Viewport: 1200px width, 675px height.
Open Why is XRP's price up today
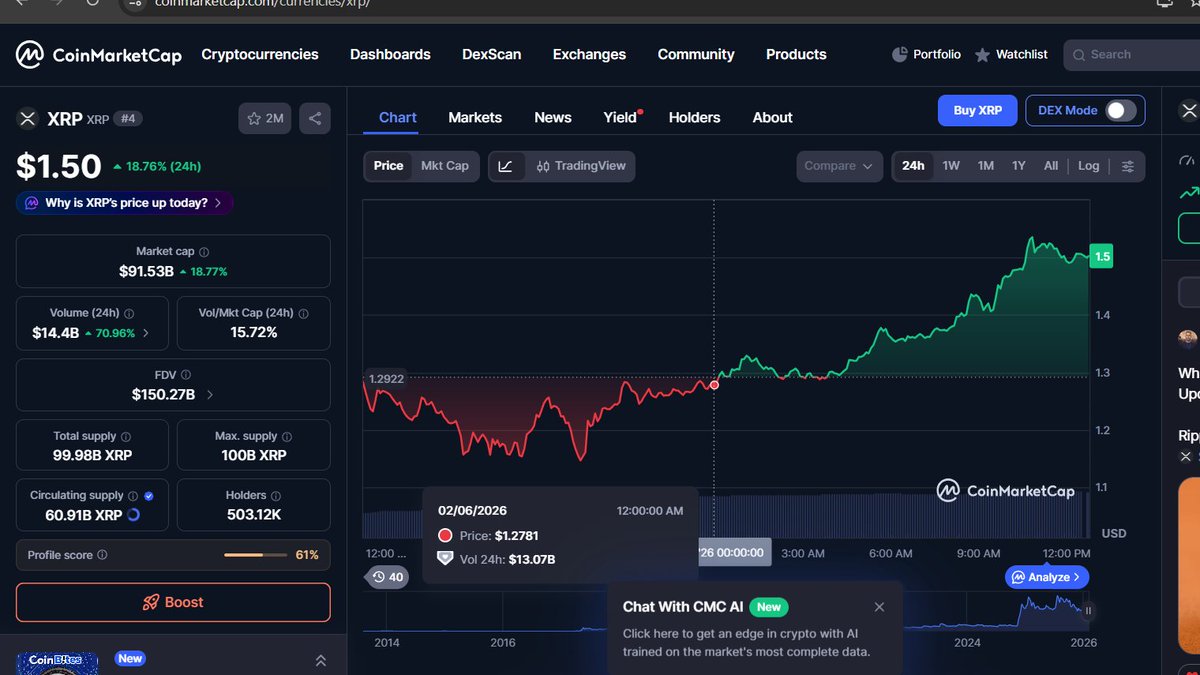click(125, 203)
